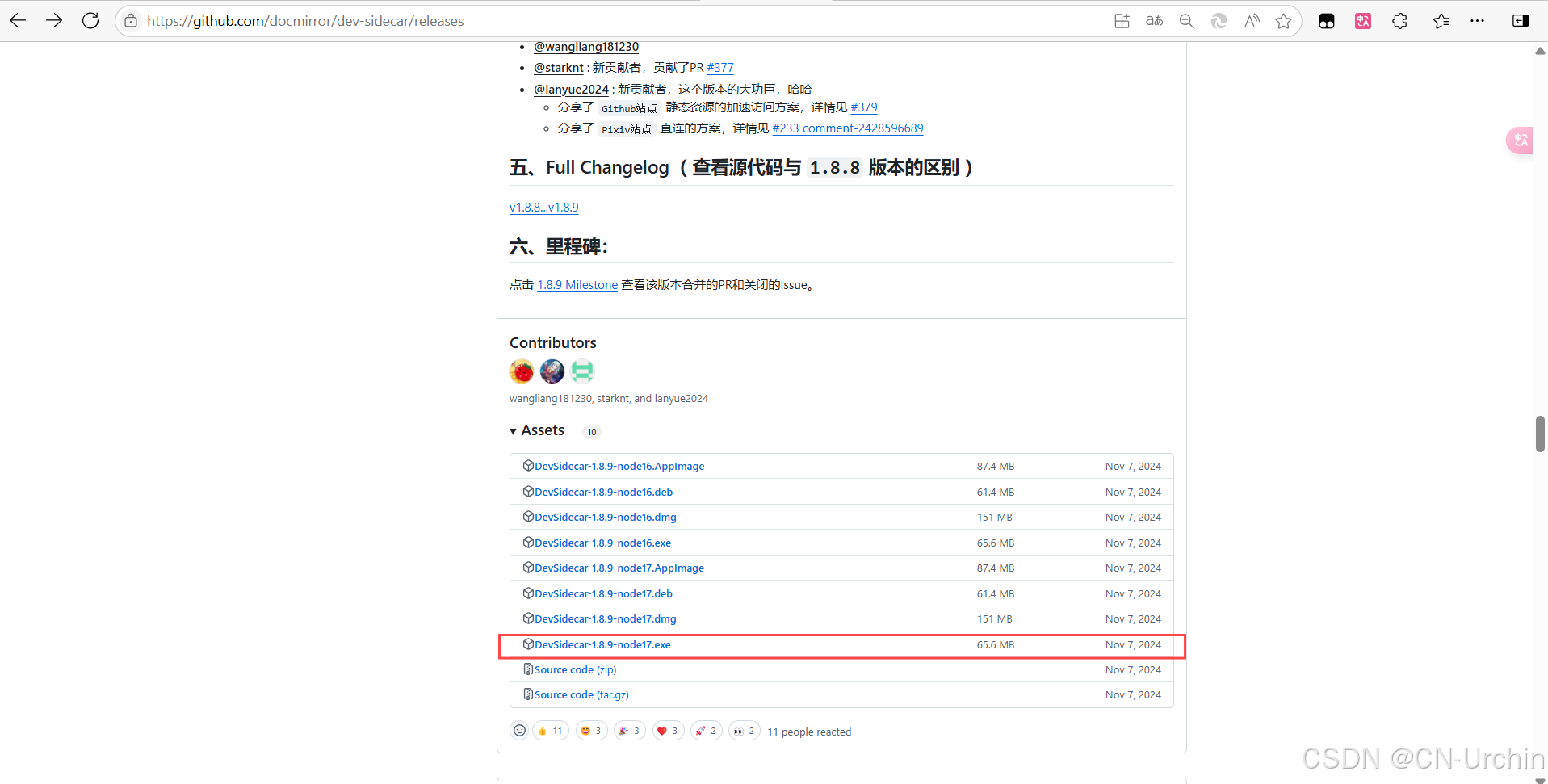This screenshot has width=1548, height=784.
Task: Open the v1.8.8...v1.8.9 changelog link
Action: 544,208
